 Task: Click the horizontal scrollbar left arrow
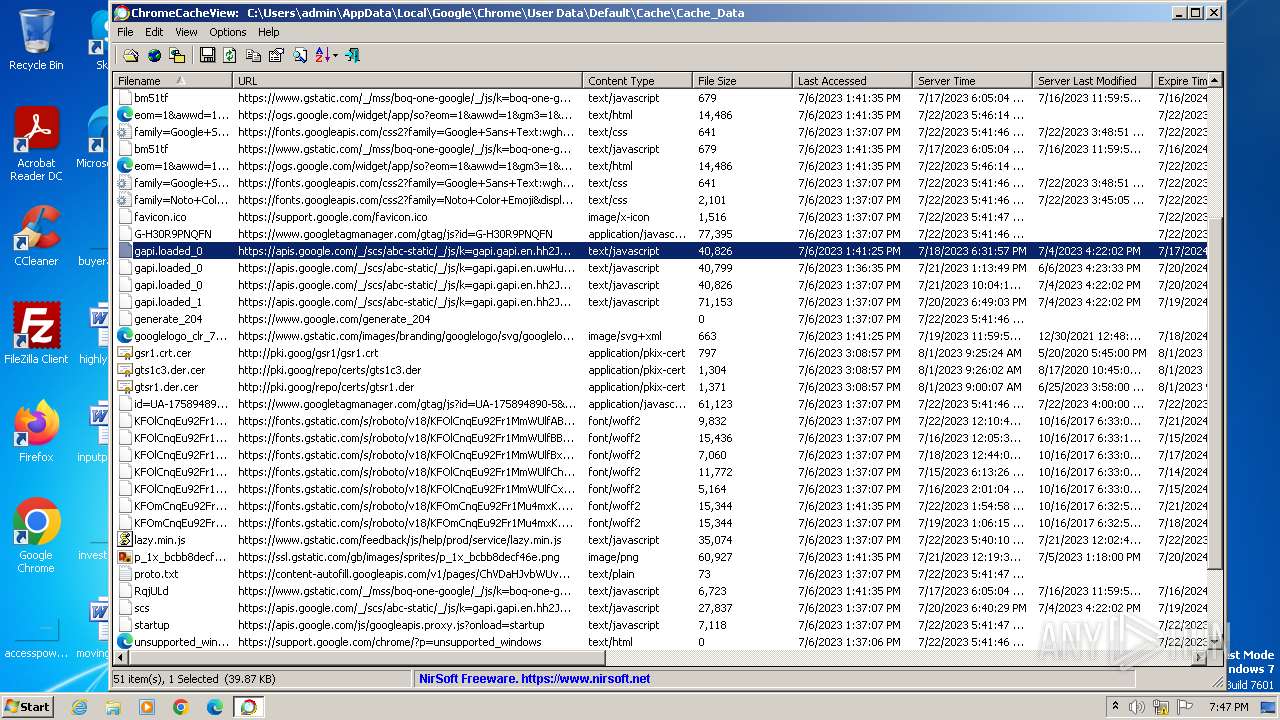(122, 658)
